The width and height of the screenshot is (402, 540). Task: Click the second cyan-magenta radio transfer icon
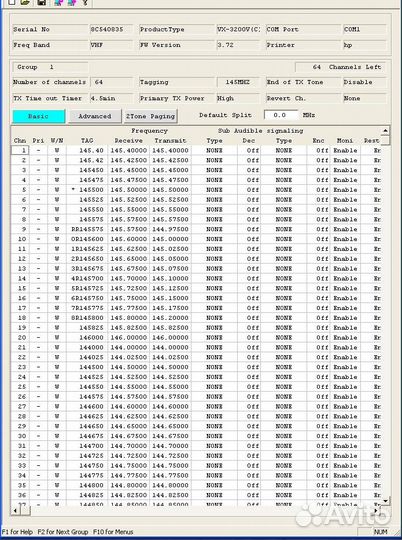(72, 2)
